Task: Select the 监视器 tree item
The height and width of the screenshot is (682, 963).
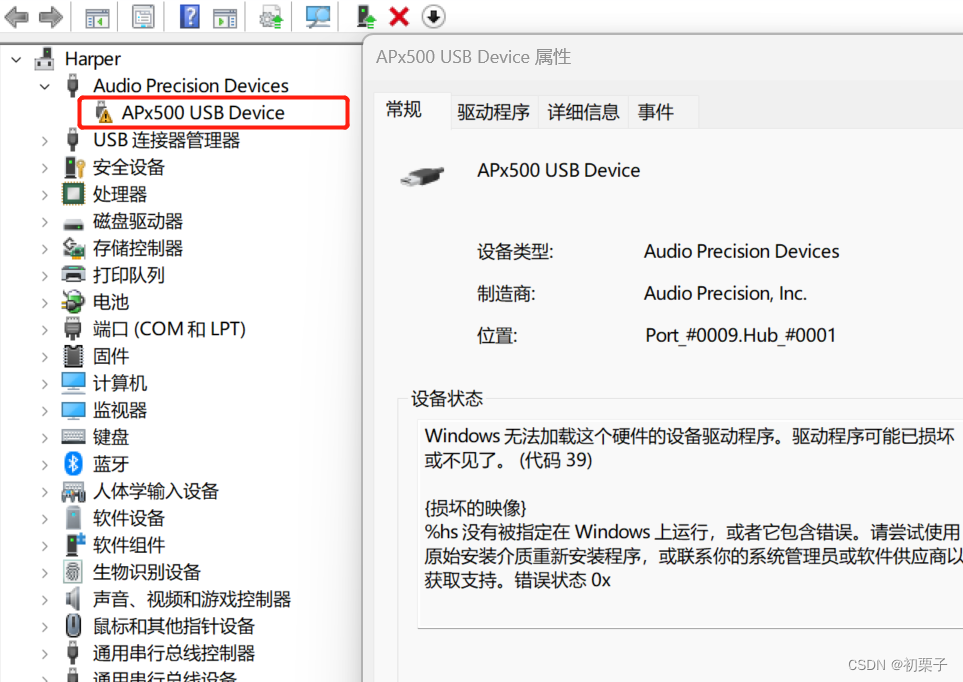Action: (x=120, y=410)
